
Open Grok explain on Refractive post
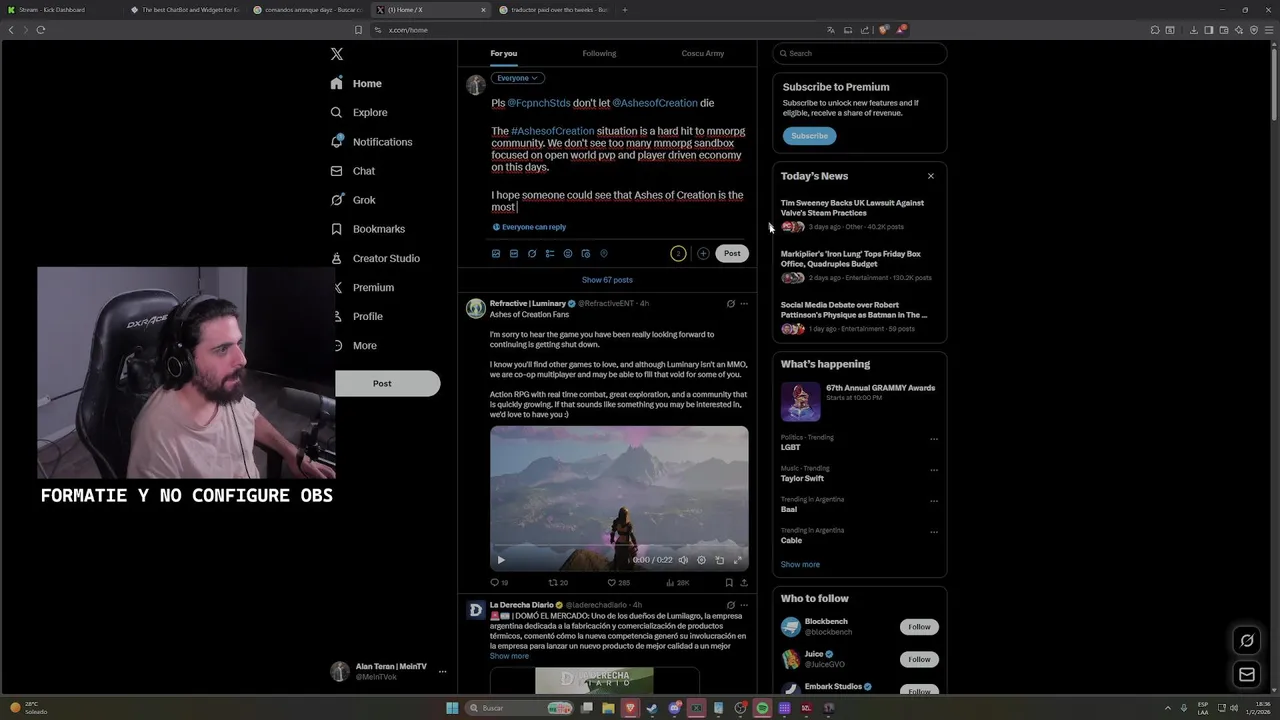point(730,304)
